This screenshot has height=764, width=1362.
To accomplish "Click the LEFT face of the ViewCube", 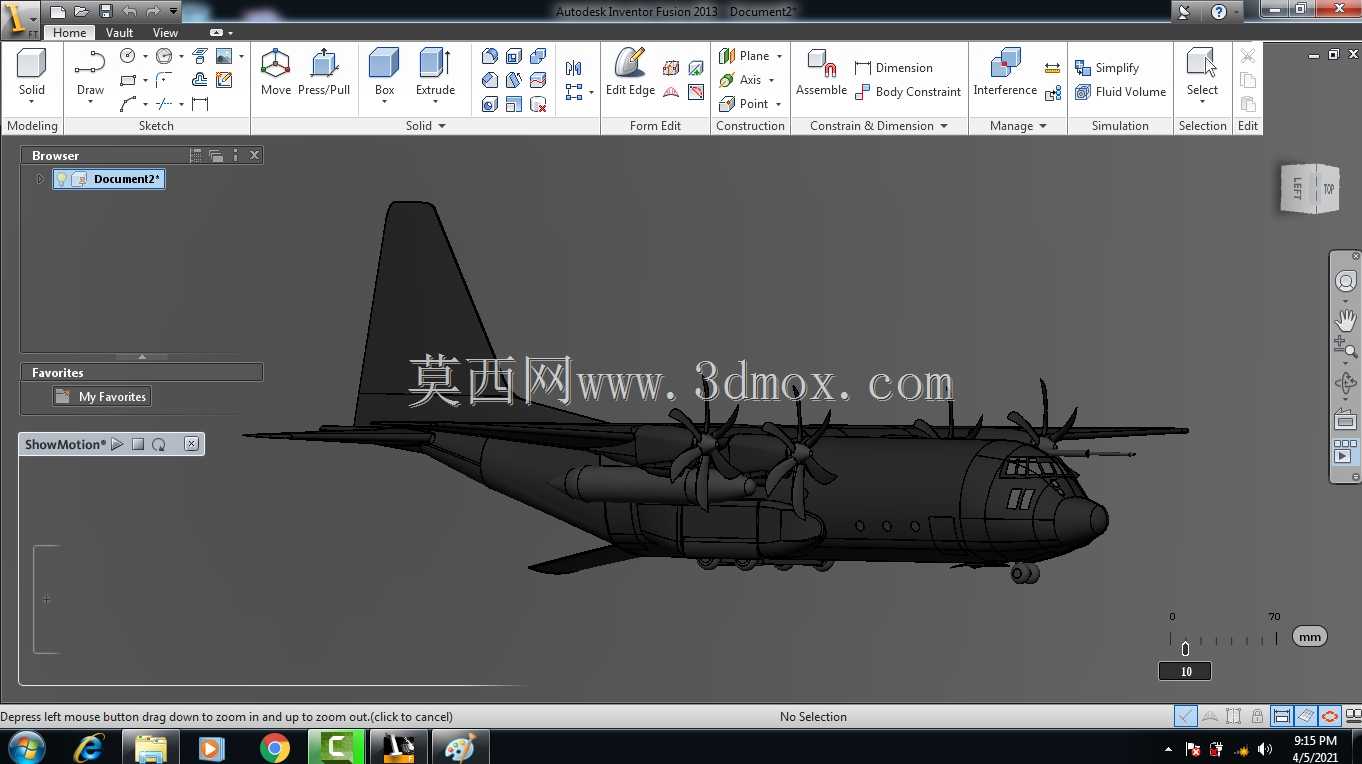I will point(1298,188).
